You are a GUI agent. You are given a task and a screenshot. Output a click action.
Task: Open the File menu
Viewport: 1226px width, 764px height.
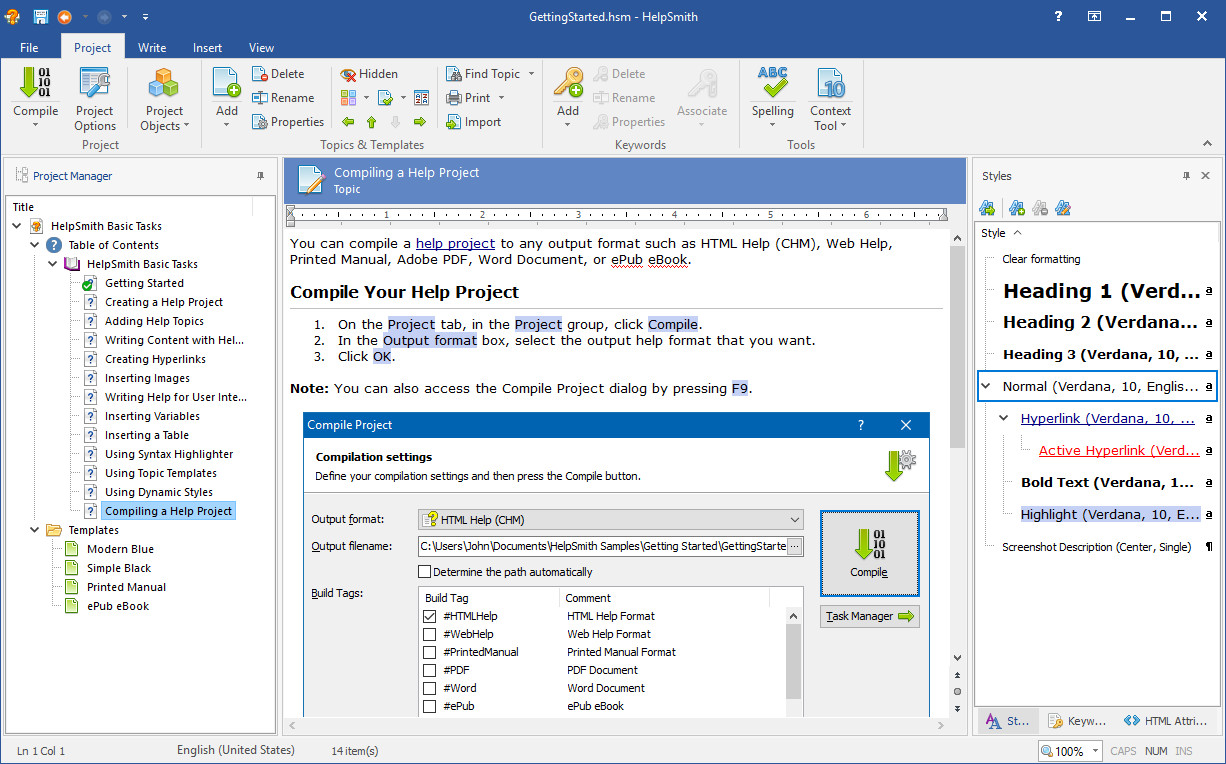(x=29, y=47)
